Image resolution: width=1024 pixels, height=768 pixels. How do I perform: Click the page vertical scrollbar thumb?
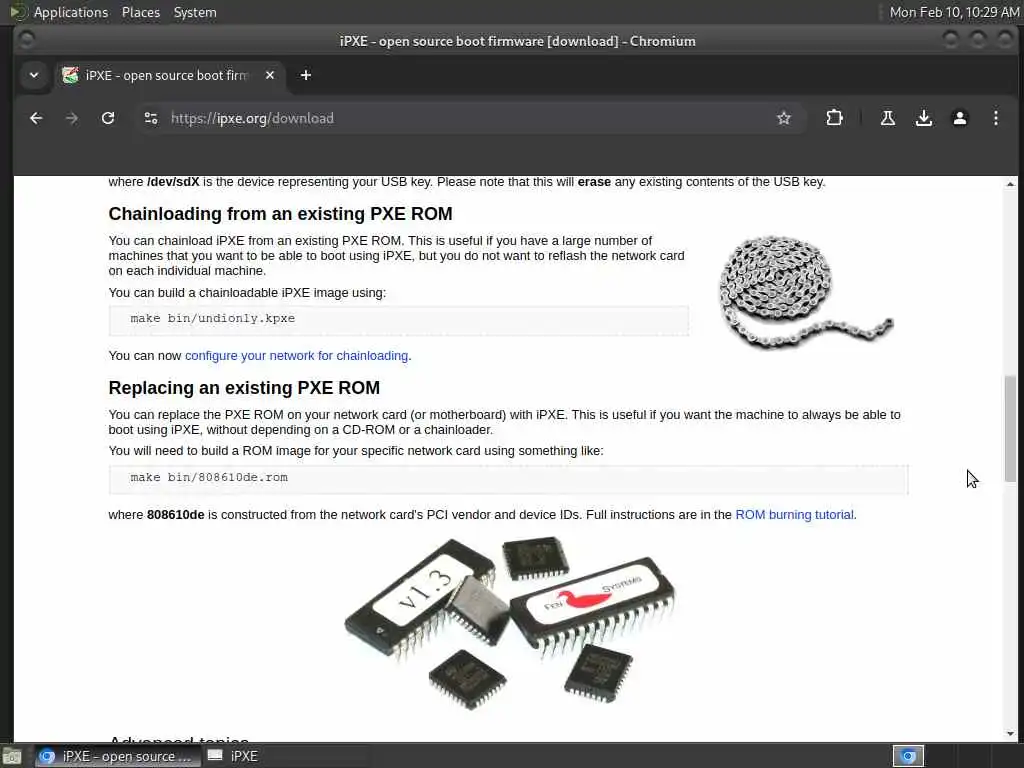[x=1010, y=428]
